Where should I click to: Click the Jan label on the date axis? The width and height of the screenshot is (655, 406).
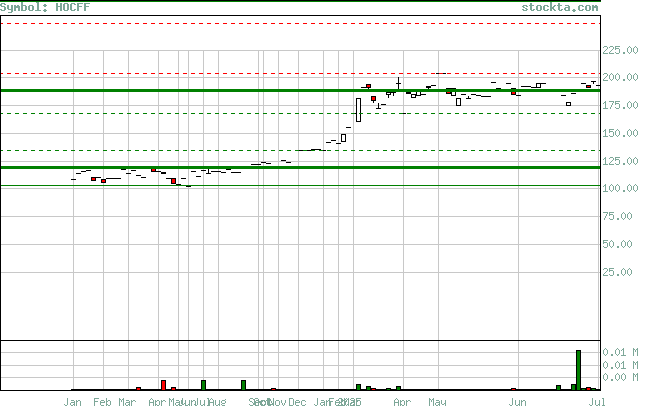pyautogui.click(x=72, y=402)
